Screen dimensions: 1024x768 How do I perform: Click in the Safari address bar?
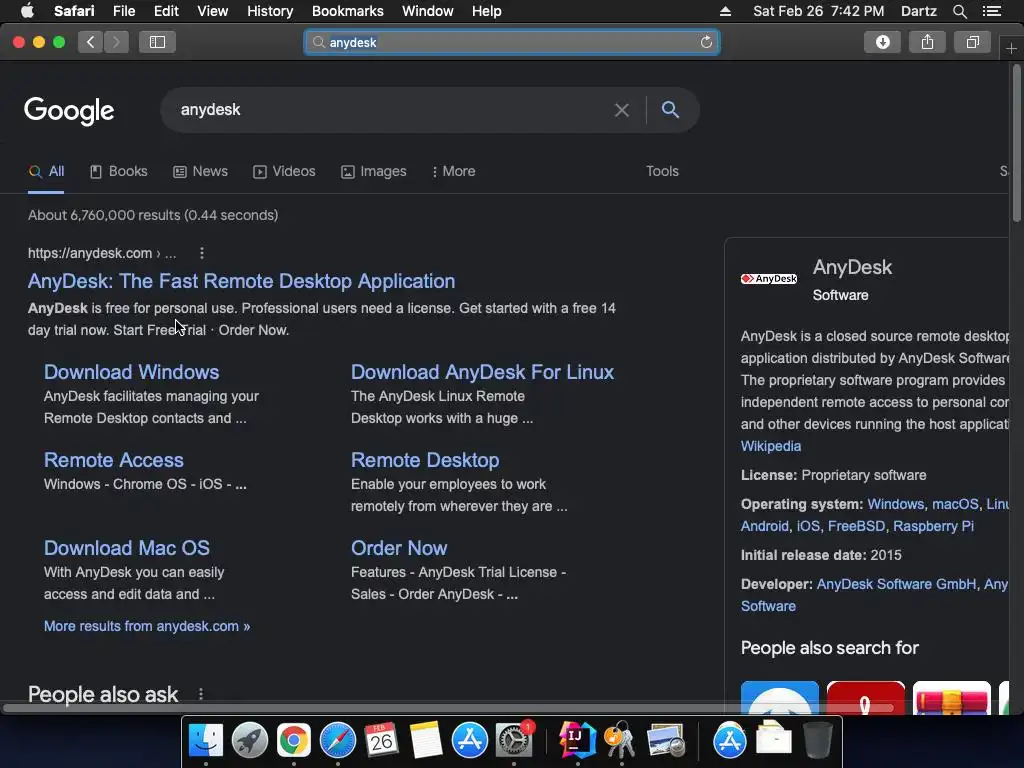point(512,42)
